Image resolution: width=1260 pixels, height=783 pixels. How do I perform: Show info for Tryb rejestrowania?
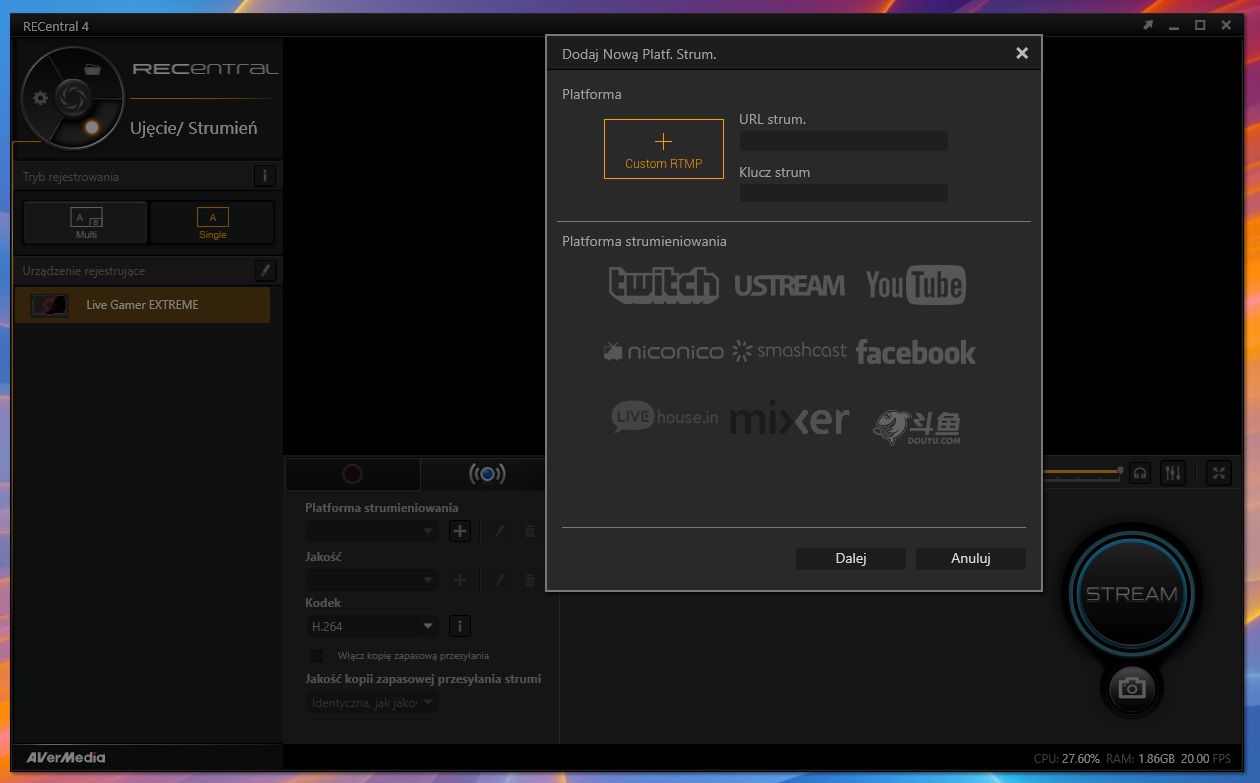(x=264, y=176)
